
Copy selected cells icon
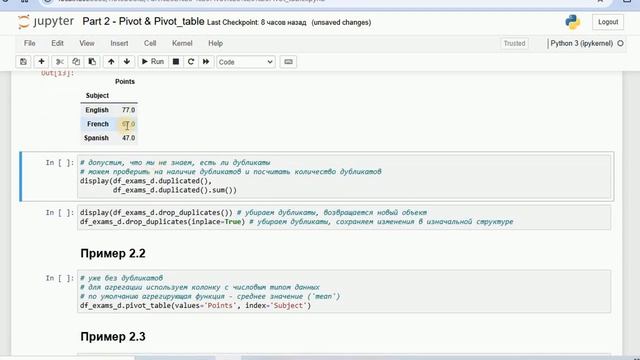click(76, 62)
